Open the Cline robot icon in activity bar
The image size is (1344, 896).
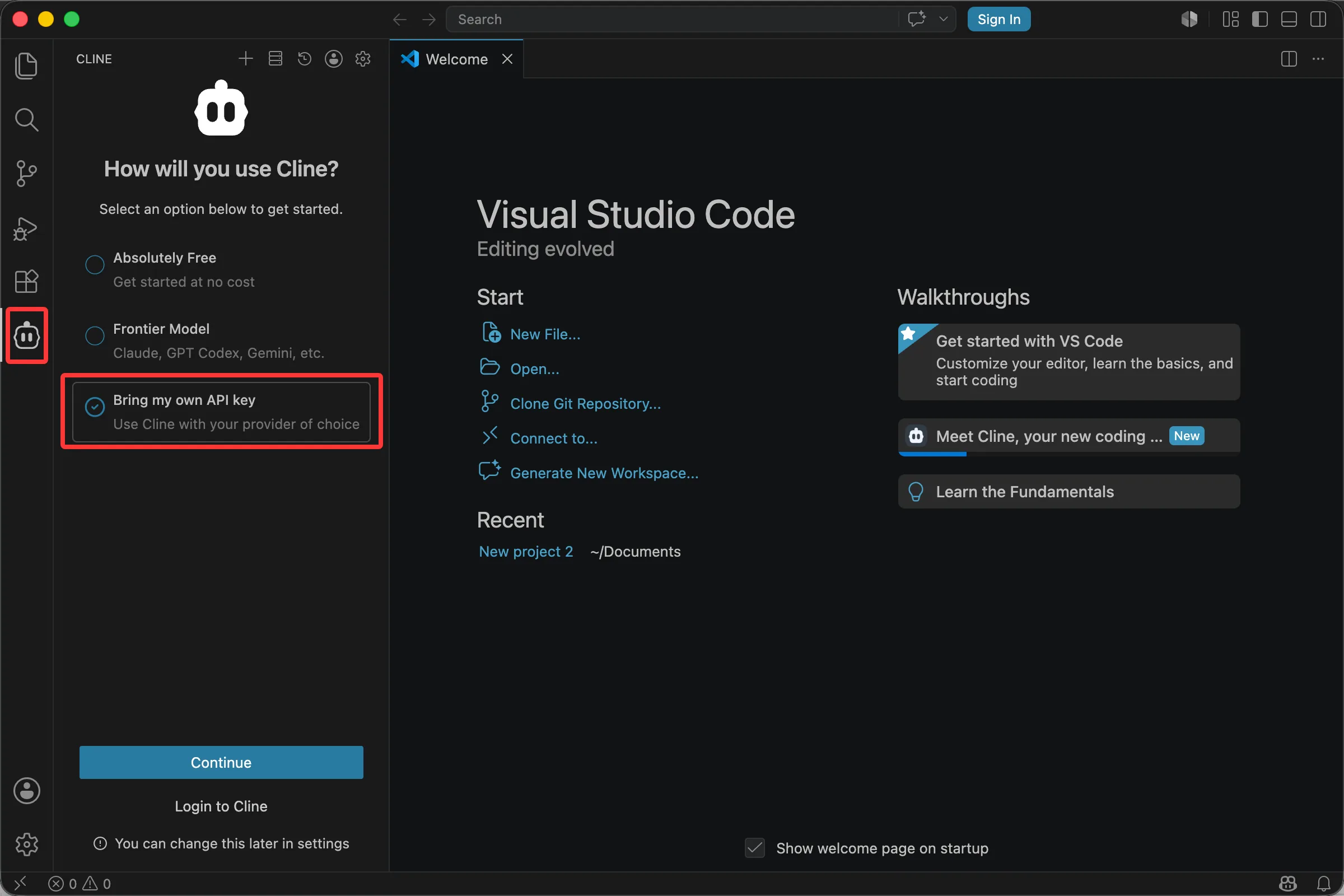coord(26,335)
